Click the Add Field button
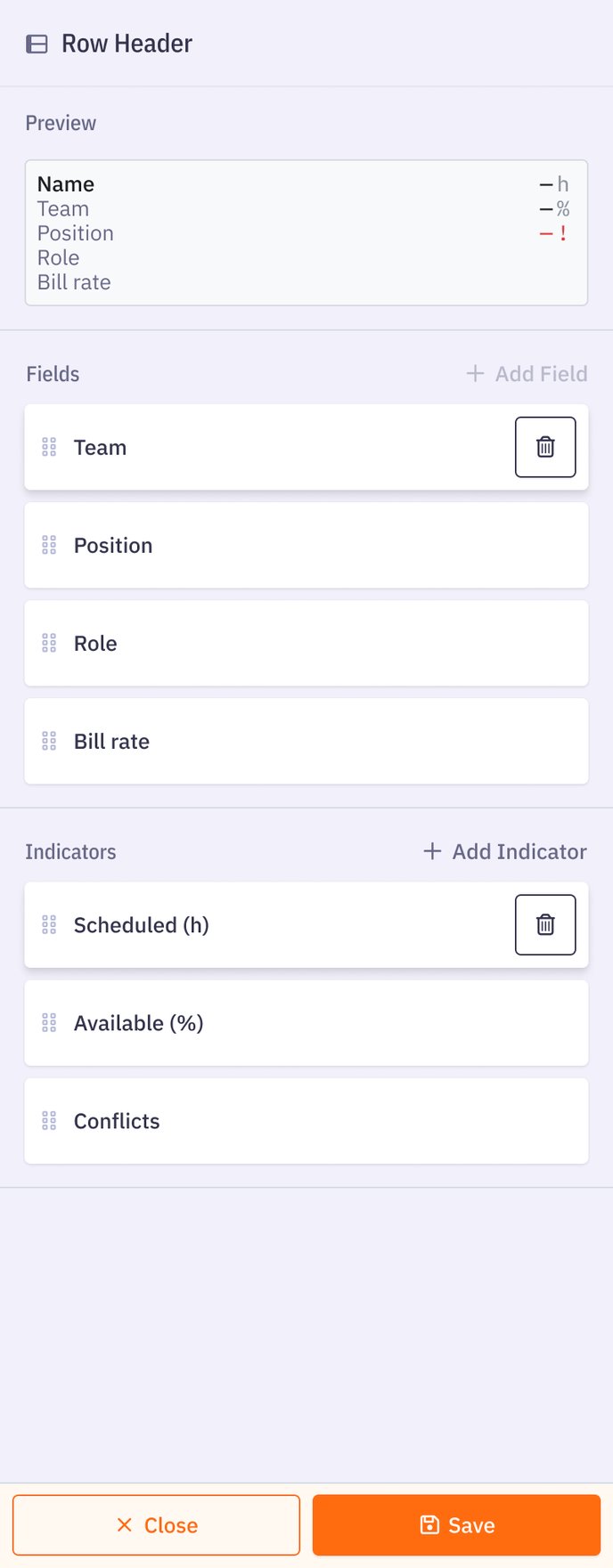The height and width of the screenshot is (1568, 613). [527, 374]
